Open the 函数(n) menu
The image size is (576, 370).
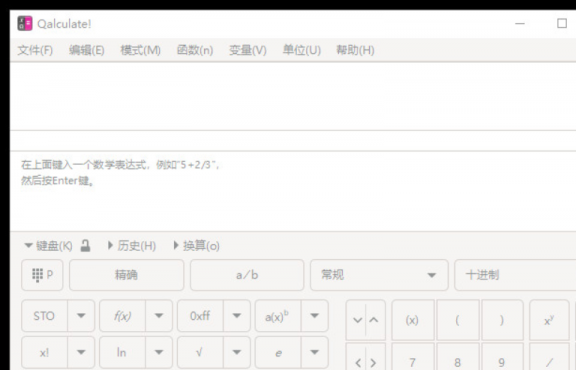point(195,50)
